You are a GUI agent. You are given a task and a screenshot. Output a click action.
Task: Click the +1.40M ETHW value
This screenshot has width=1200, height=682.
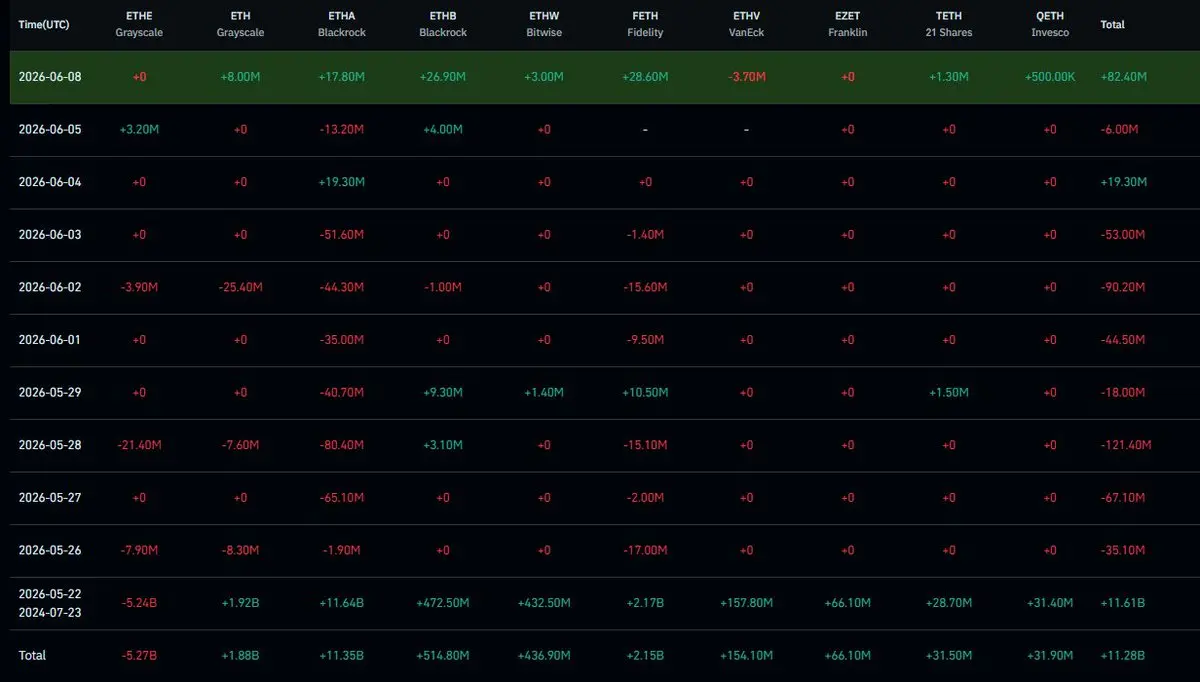[544, 393]
